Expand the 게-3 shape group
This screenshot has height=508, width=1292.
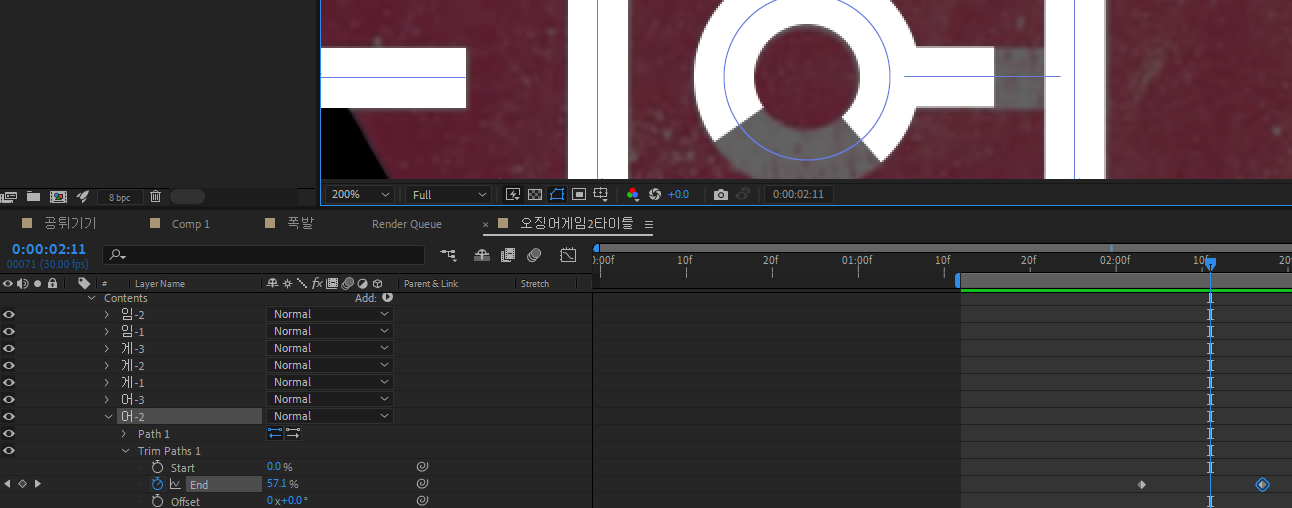tap(108, 348)
